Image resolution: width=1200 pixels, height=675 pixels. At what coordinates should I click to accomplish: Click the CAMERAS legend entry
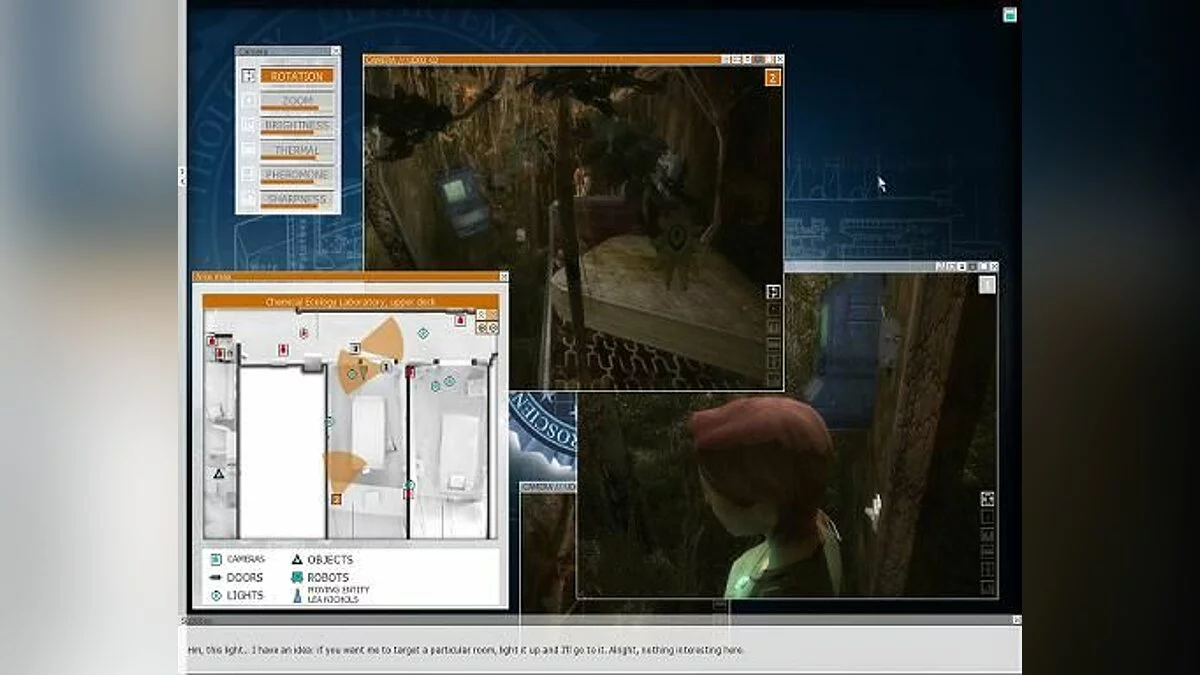tap(239, 559)
